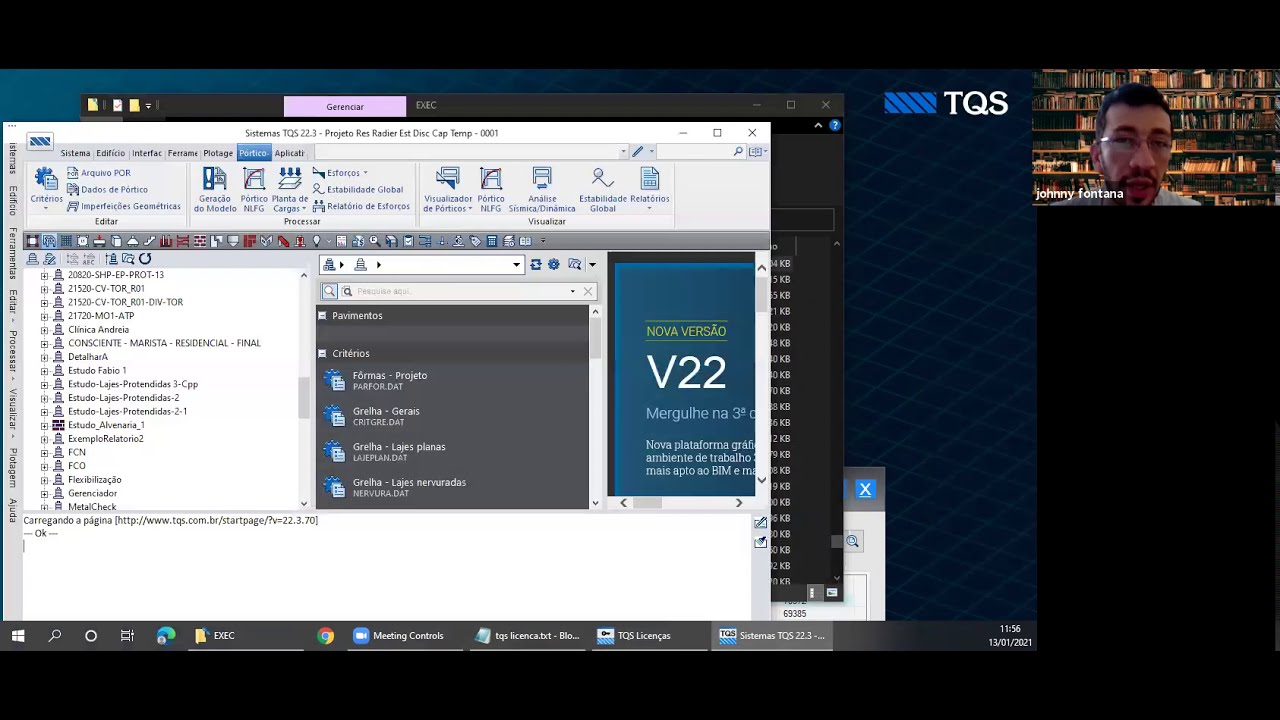1280x720 pixels.
Task: Open the Interface ribbon tab
Action: [147, 153]
